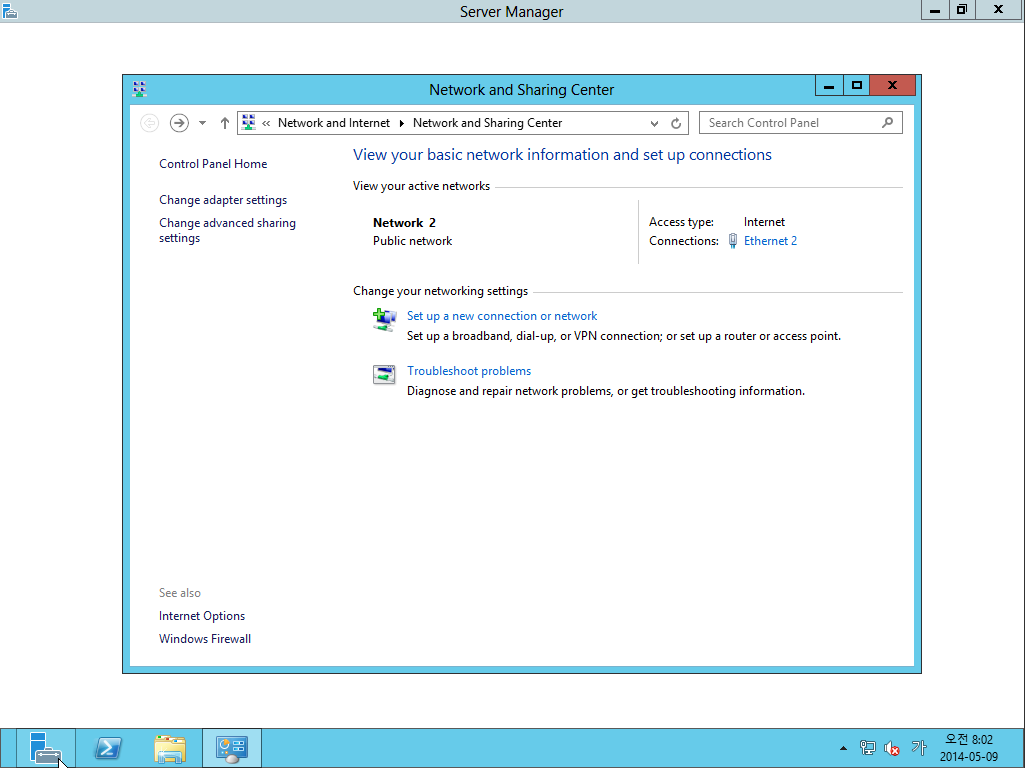The width and height of the screenshot is (1025, 768).
Task: Open Server Manager from the taskbar
Action: (x=46, y=748)
